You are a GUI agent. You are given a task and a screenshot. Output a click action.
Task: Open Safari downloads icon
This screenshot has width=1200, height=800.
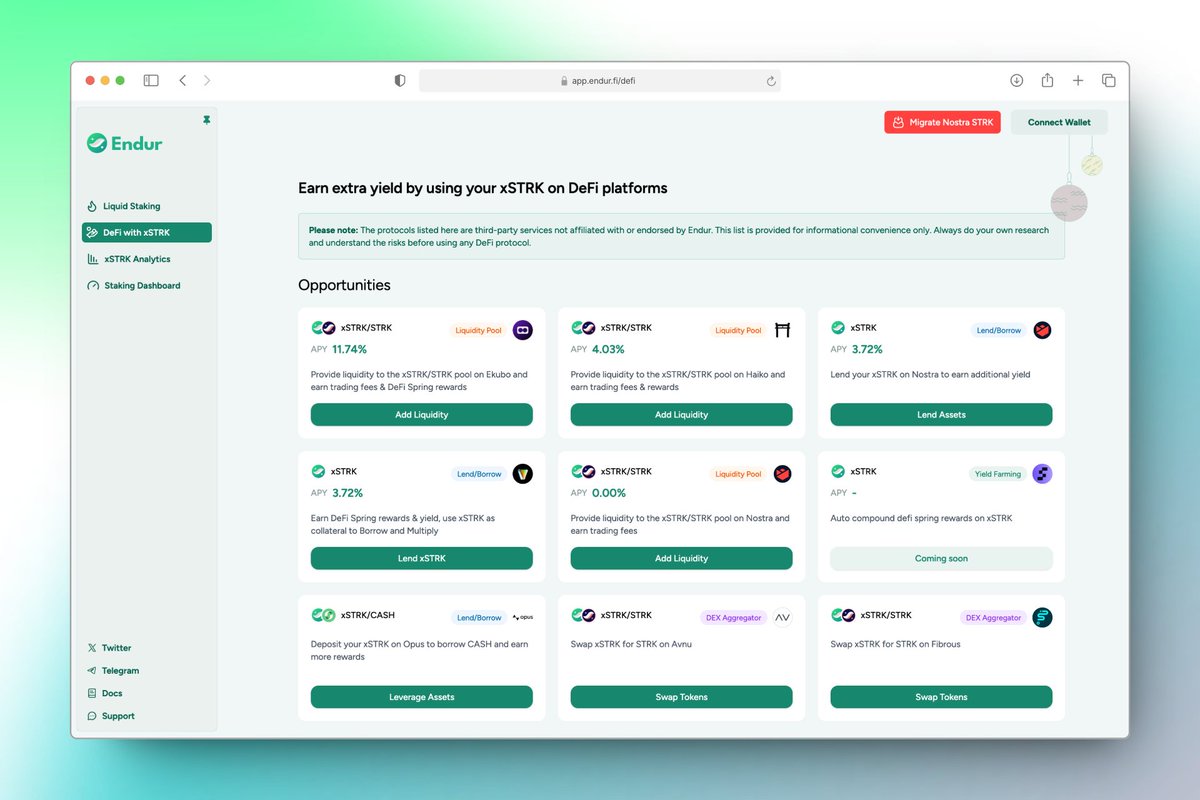pyautogui.click(x=1016, y=80)
